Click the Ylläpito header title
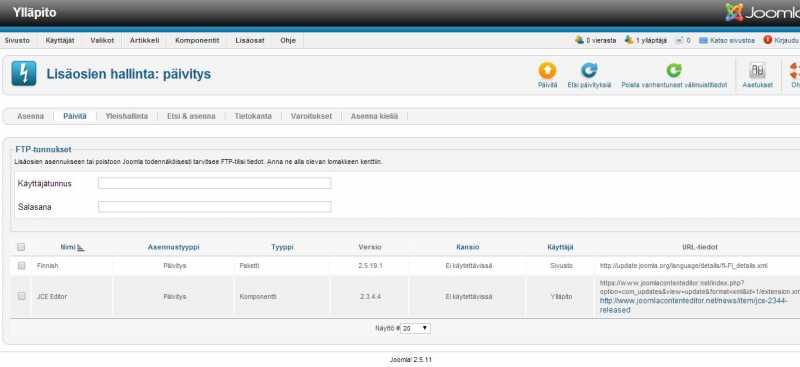800x367 pixels. coord(35,13)
